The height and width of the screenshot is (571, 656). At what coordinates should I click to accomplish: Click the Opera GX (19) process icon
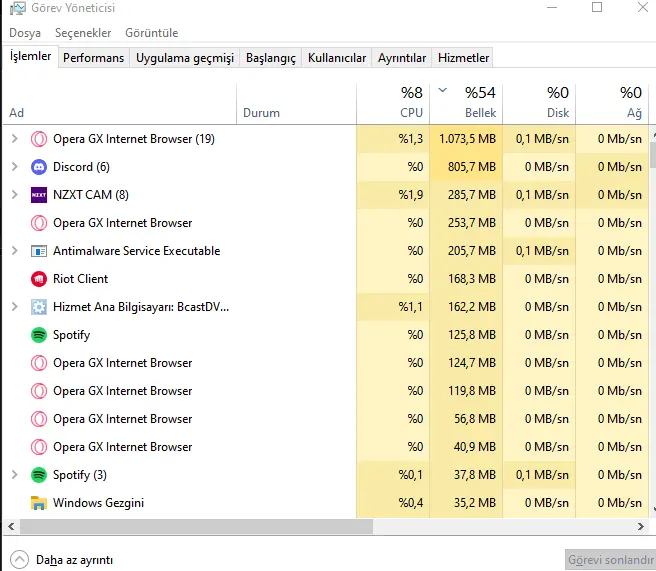tap(39, 139)
